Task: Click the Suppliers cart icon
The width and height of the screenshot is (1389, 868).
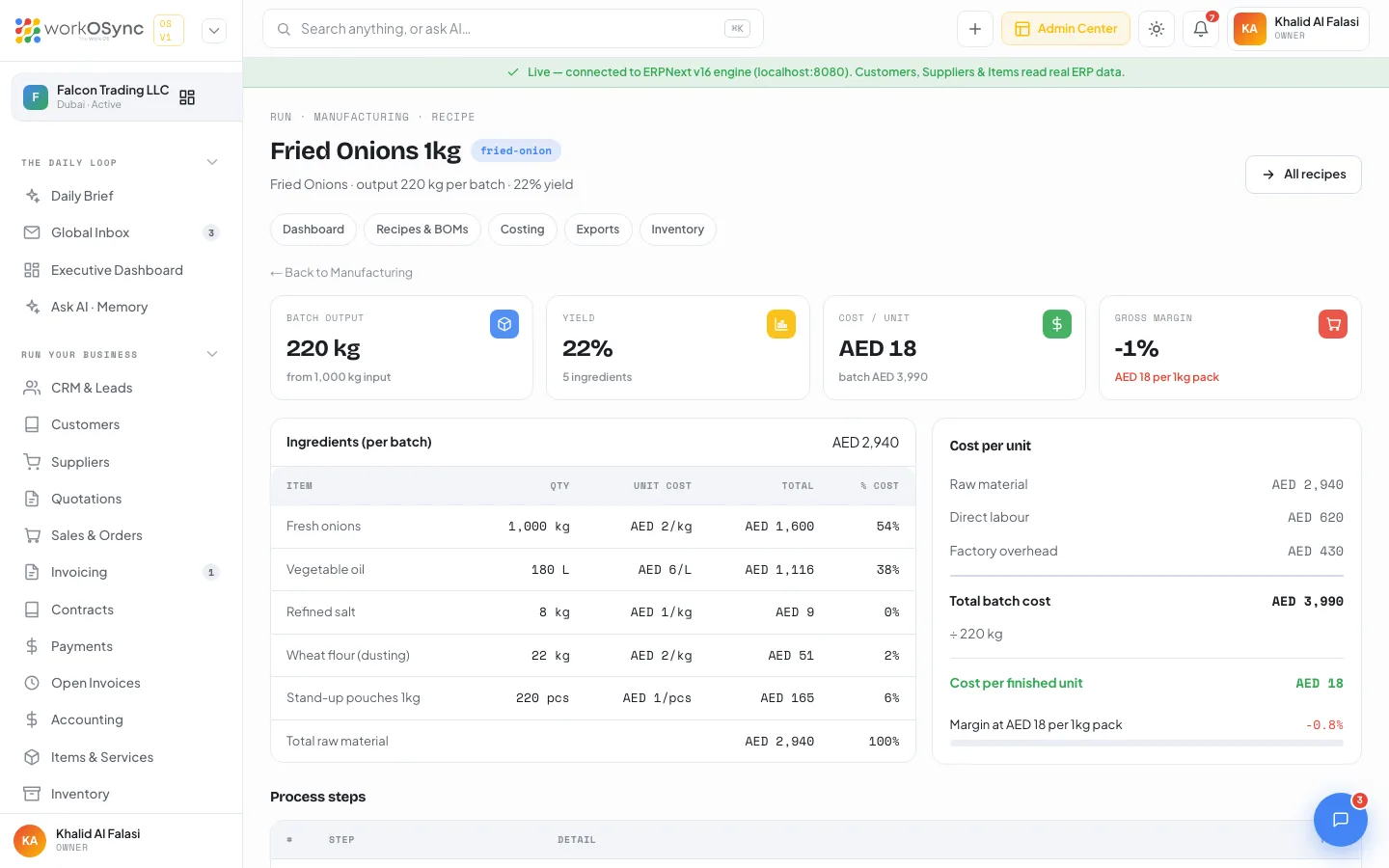Action: (32, 462)
